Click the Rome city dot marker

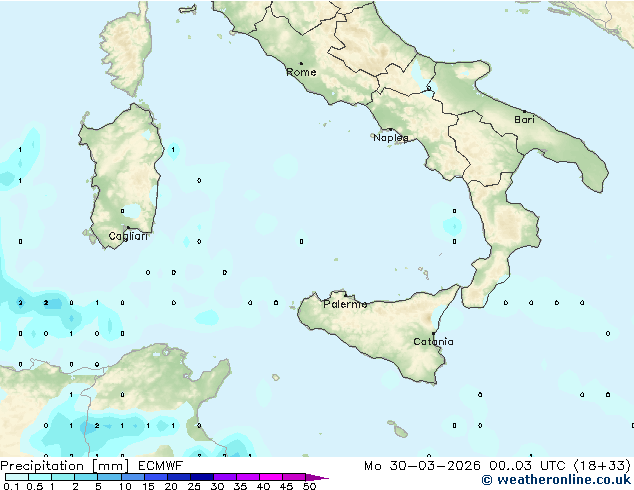301,63
